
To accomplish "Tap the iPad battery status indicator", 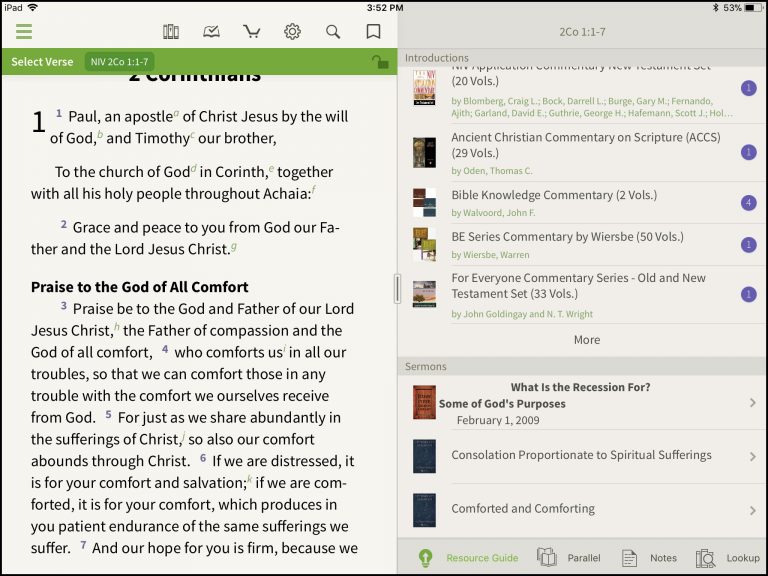I will point(753,7).
